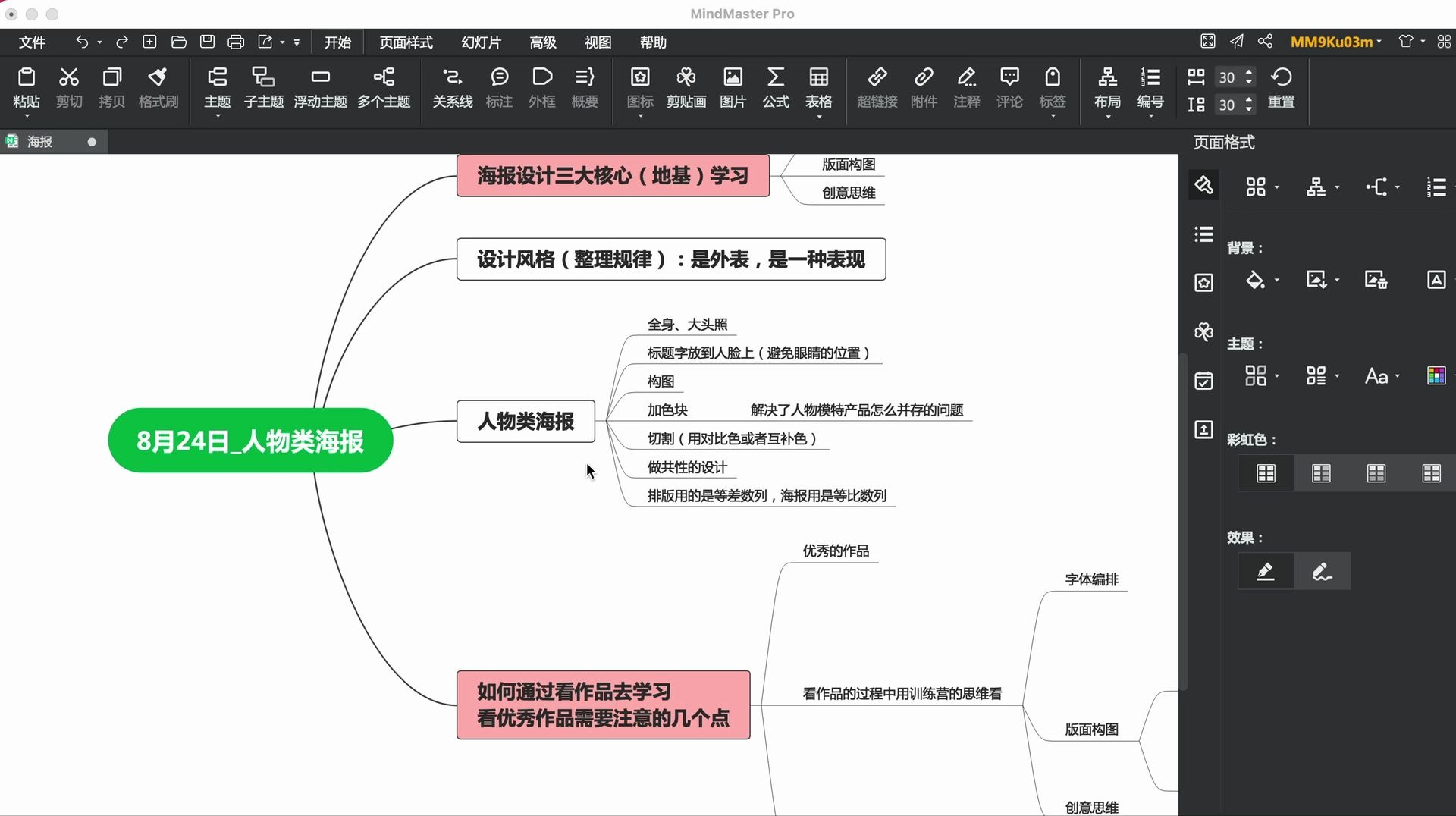The image size is (1456, 816).
Task: Add a Boundary (外框)
Action: click(x=542, y=88)
